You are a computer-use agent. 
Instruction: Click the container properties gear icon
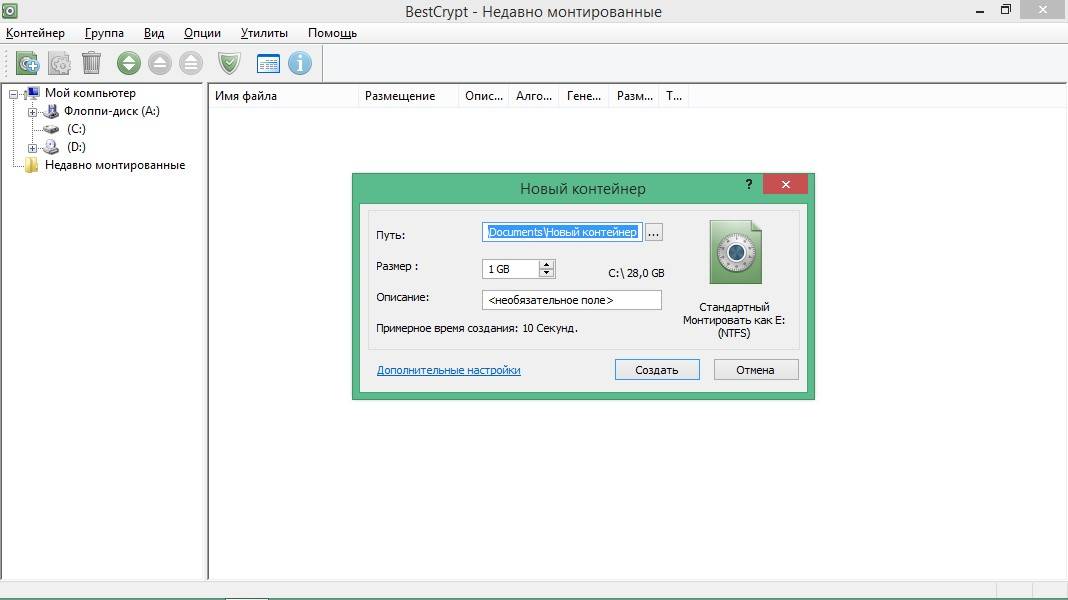point(59,63)
